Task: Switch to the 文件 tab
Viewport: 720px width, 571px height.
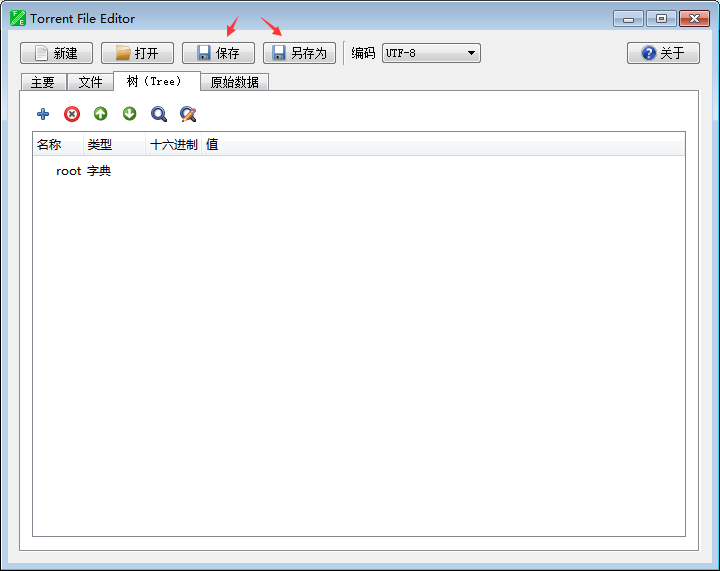Action: pos(90,82)
